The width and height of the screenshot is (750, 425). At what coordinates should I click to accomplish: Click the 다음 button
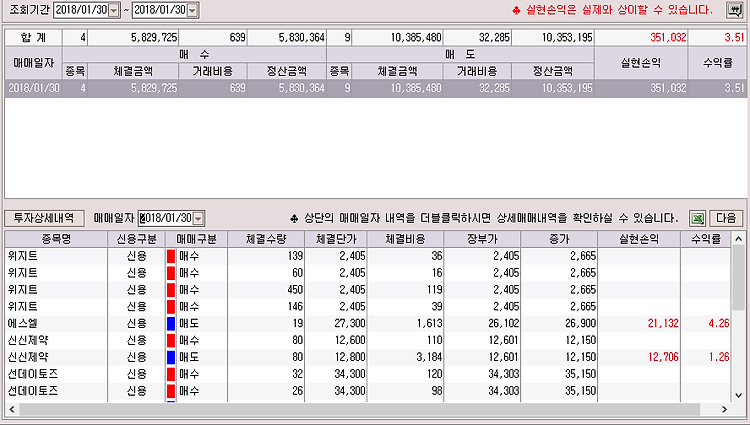point(726,218)
